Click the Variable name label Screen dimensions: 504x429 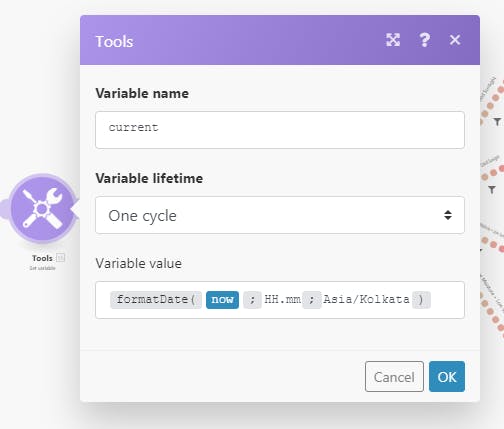click(142, 93)
